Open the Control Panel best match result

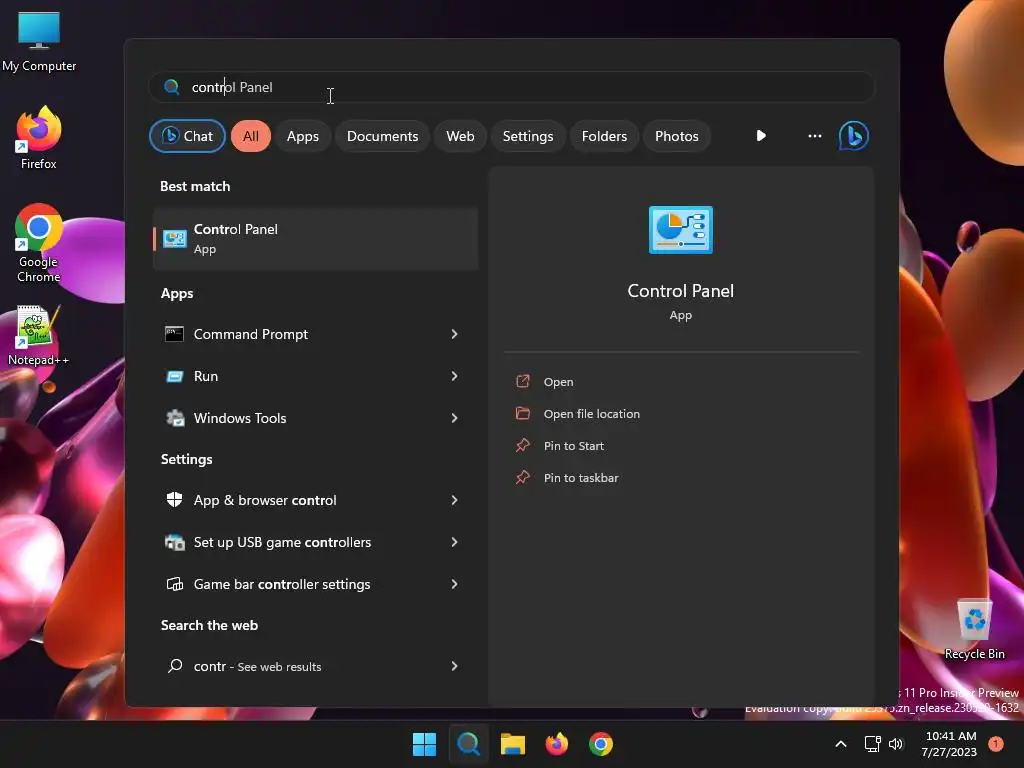tap(315, 239)
